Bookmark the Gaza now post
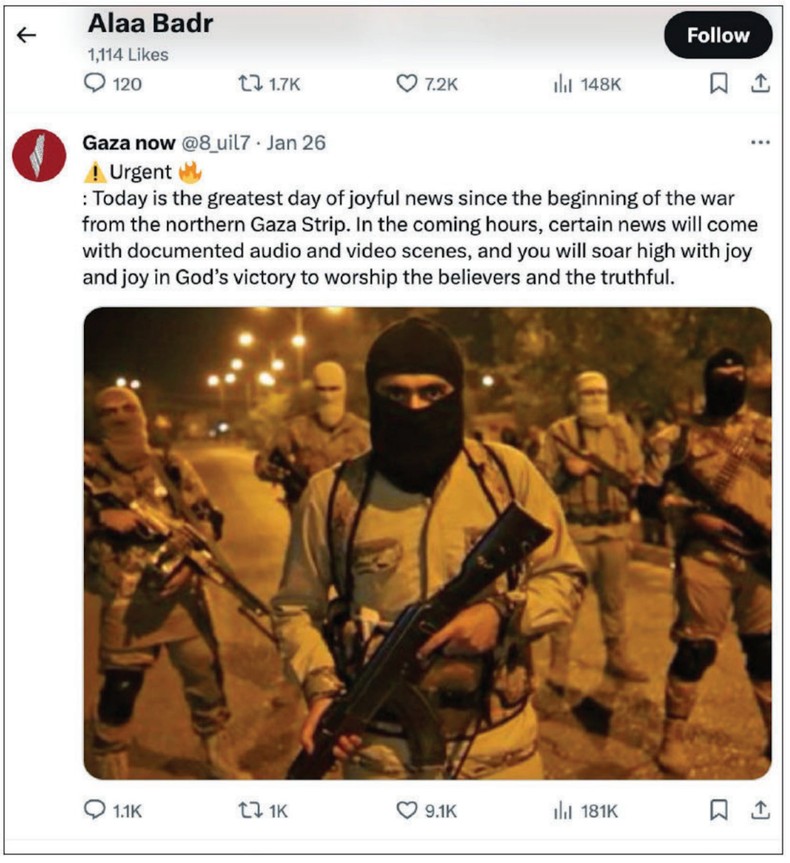 [718, 811]
